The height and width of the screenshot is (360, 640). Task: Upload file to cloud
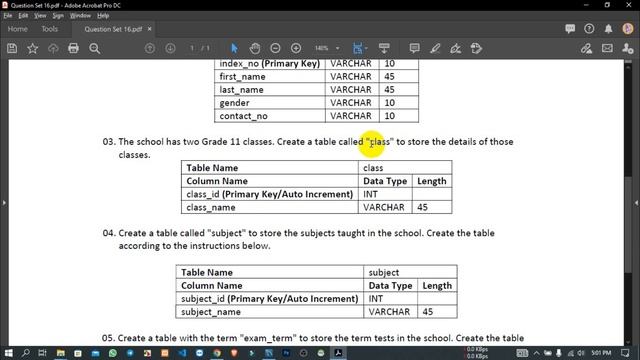pos(53,48)
